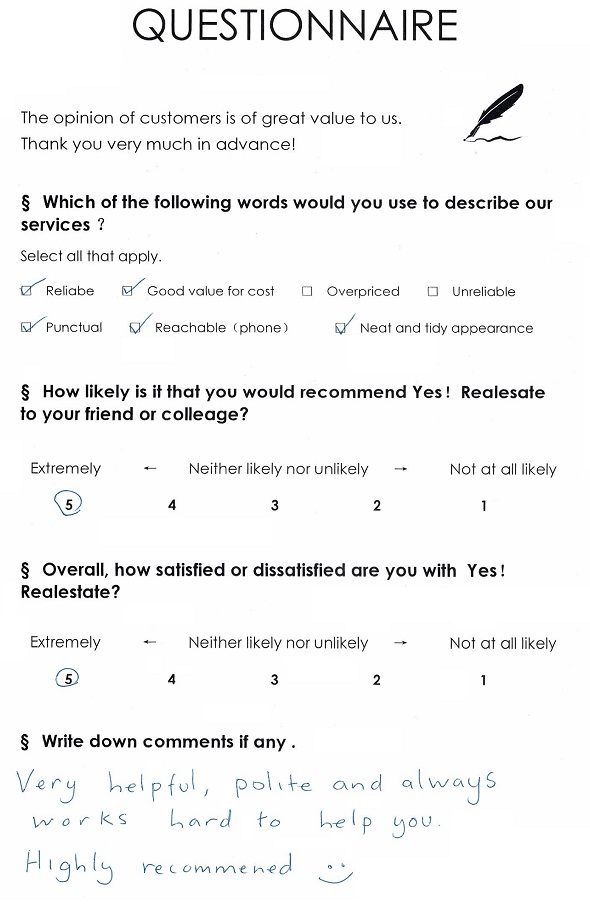Viewport: 590px width, 904px height.
Task: Click right arrow in satisfaction scale row
Action: (x=401, y=642)
